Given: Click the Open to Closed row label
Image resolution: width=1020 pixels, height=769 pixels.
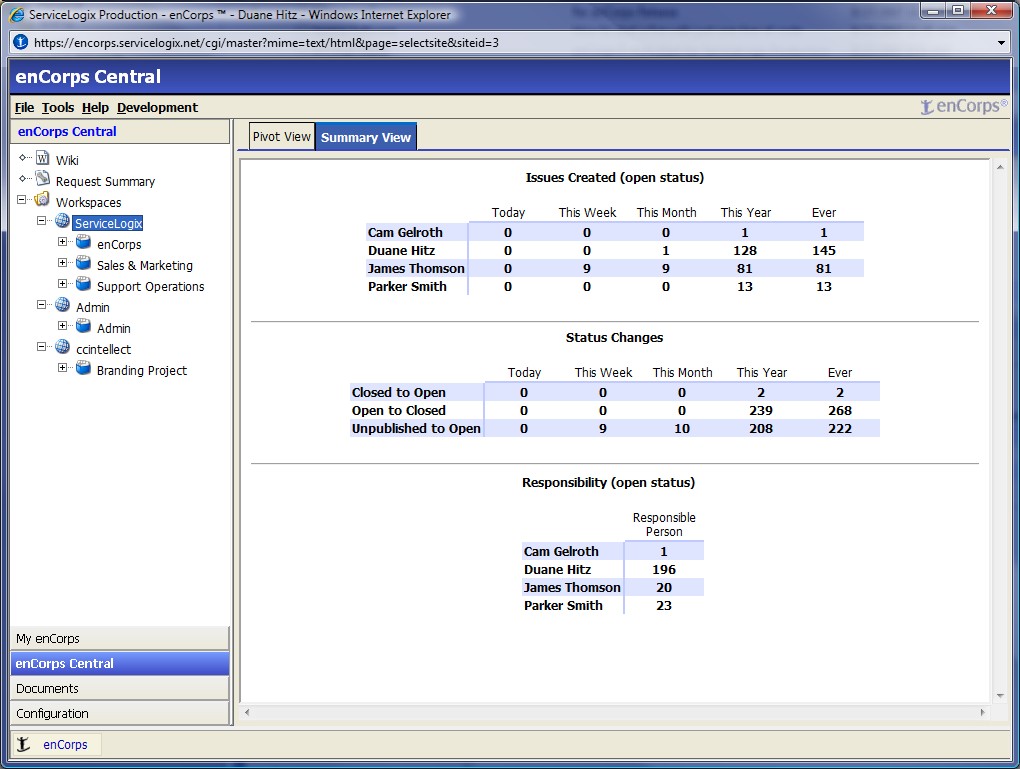Looking at the screenshot, I should (399, 411).
